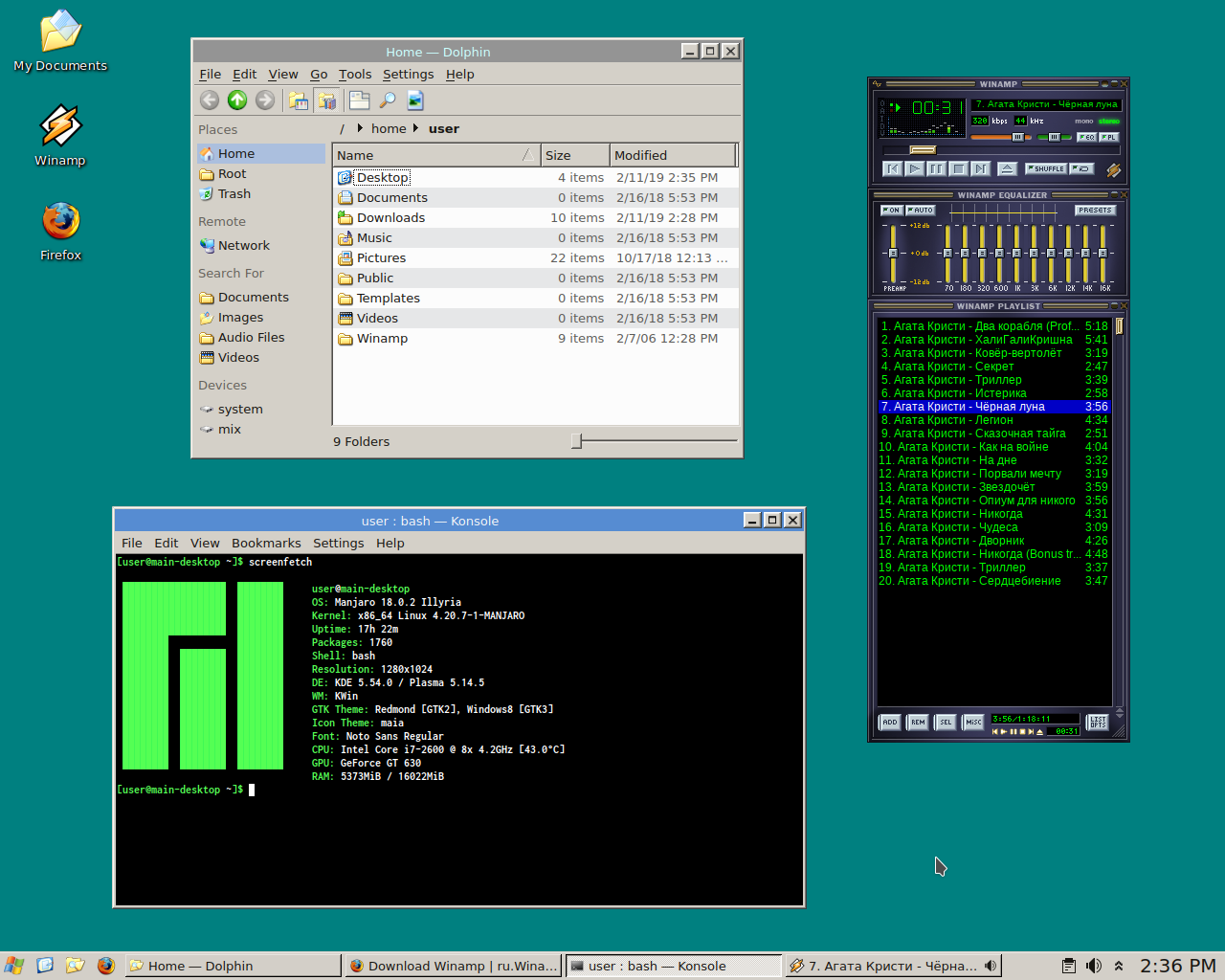Open the playlist MISC menu
This screenshot has height=980, width=1225.
[x=973, y=723]
